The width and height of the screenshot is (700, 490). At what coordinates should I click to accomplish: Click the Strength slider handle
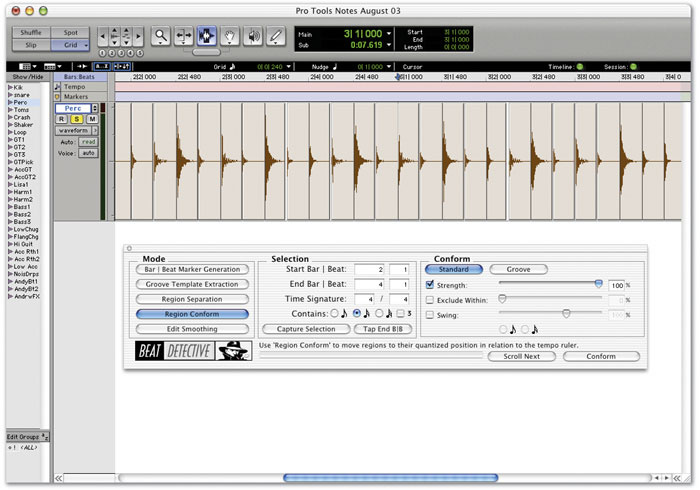(599, 283)
